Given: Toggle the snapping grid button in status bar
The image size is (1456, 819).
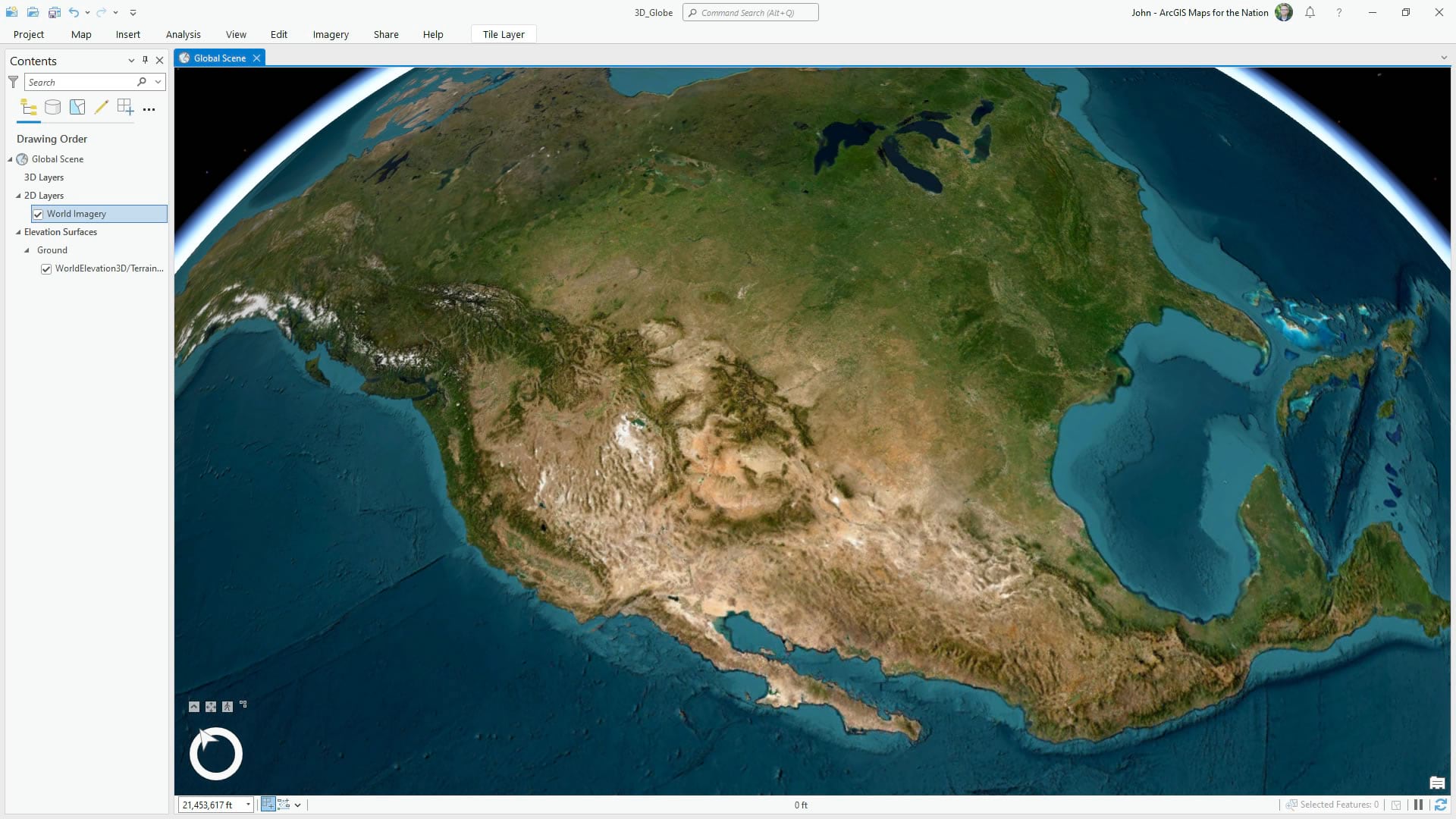Looking at the screenshot, I should coord(268,805).
